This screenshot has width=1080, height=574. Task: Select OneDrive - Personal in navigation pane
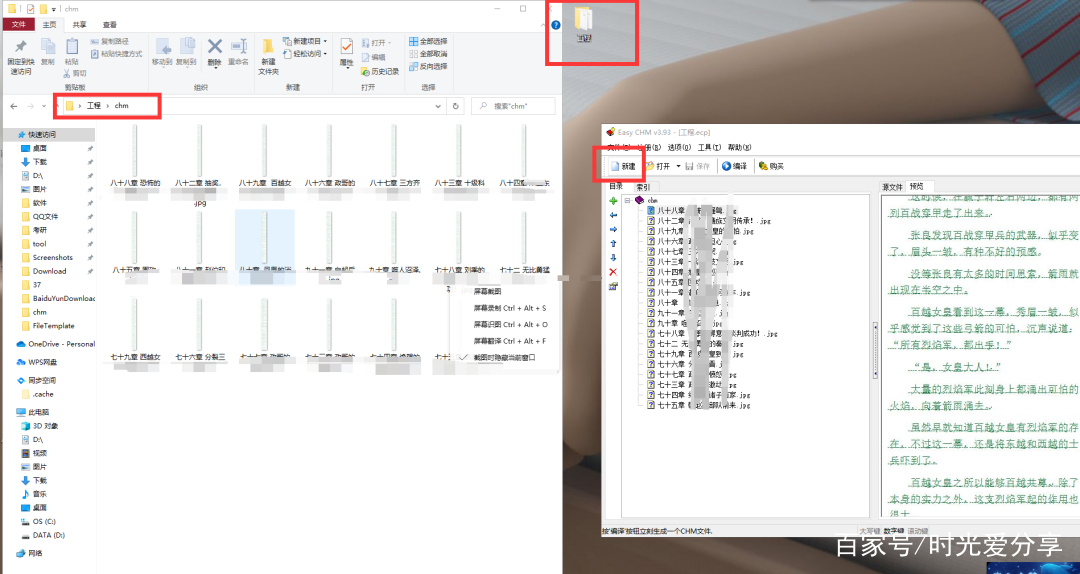point(56,344)
